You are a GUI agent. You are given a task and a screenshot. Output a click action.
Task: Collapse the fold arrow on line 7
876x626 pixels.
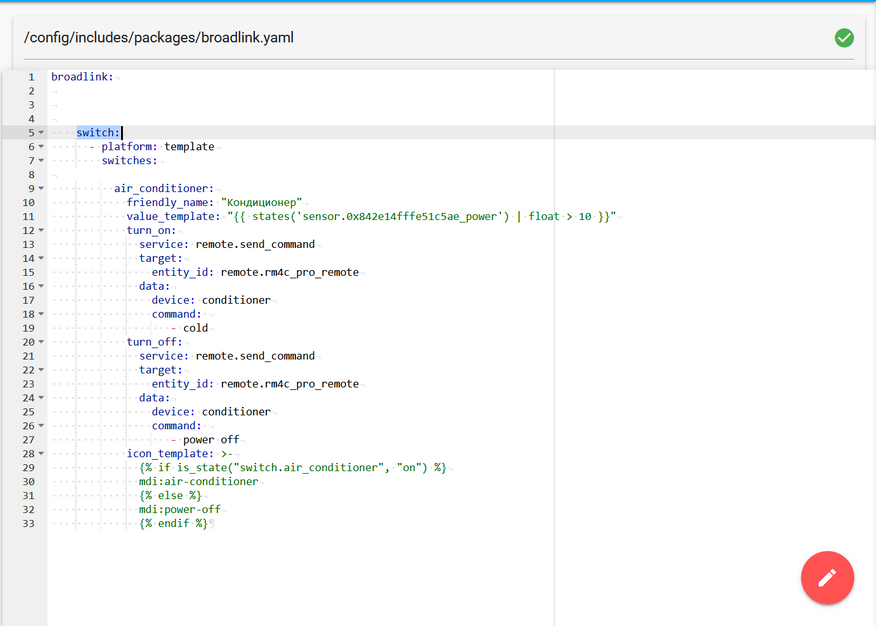(x=41, y=161)
